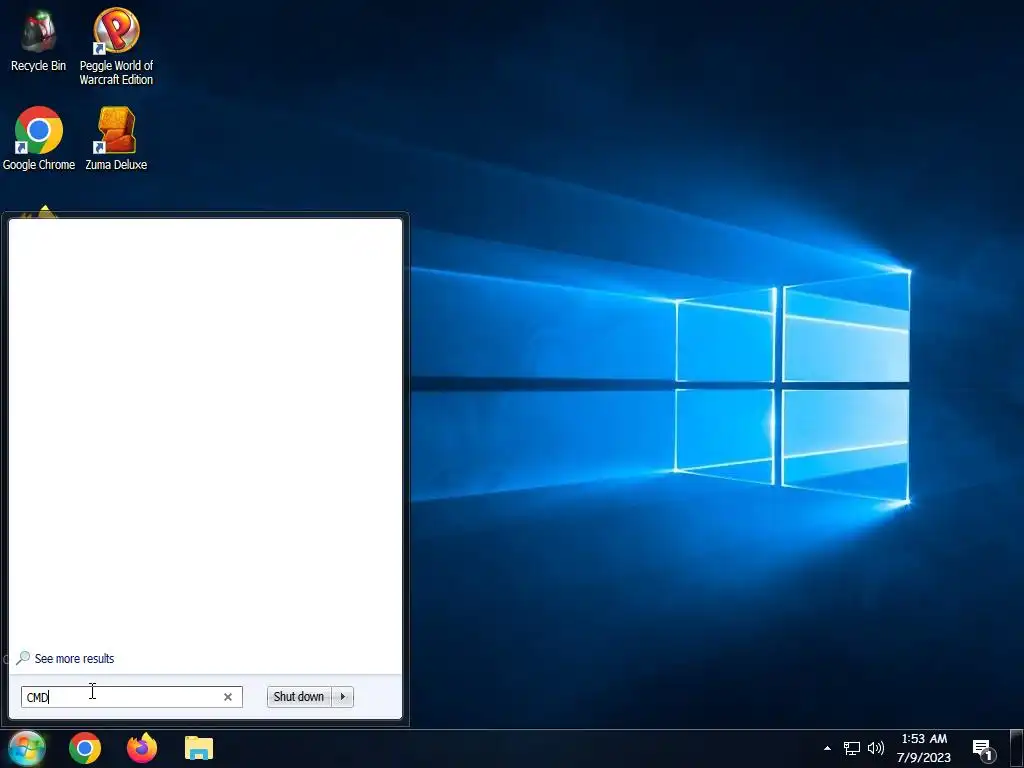The image size is (1024, 768).
Task: Click the Show desktop strip
Action: tap(1016, 748)
